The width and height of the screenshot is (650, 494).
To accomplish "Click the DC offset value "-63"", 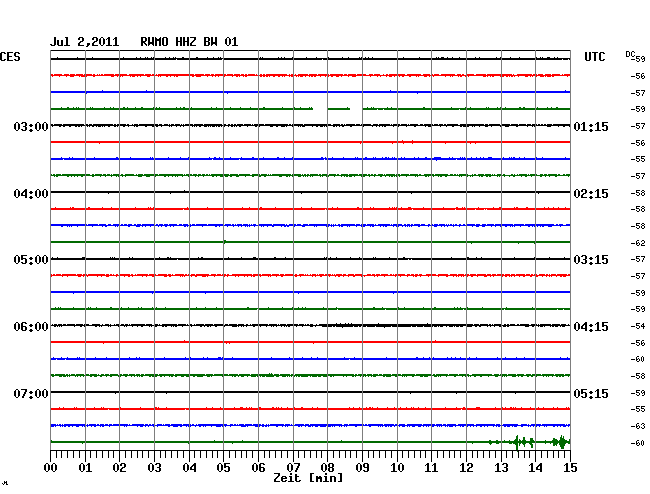I will (638, 426).
